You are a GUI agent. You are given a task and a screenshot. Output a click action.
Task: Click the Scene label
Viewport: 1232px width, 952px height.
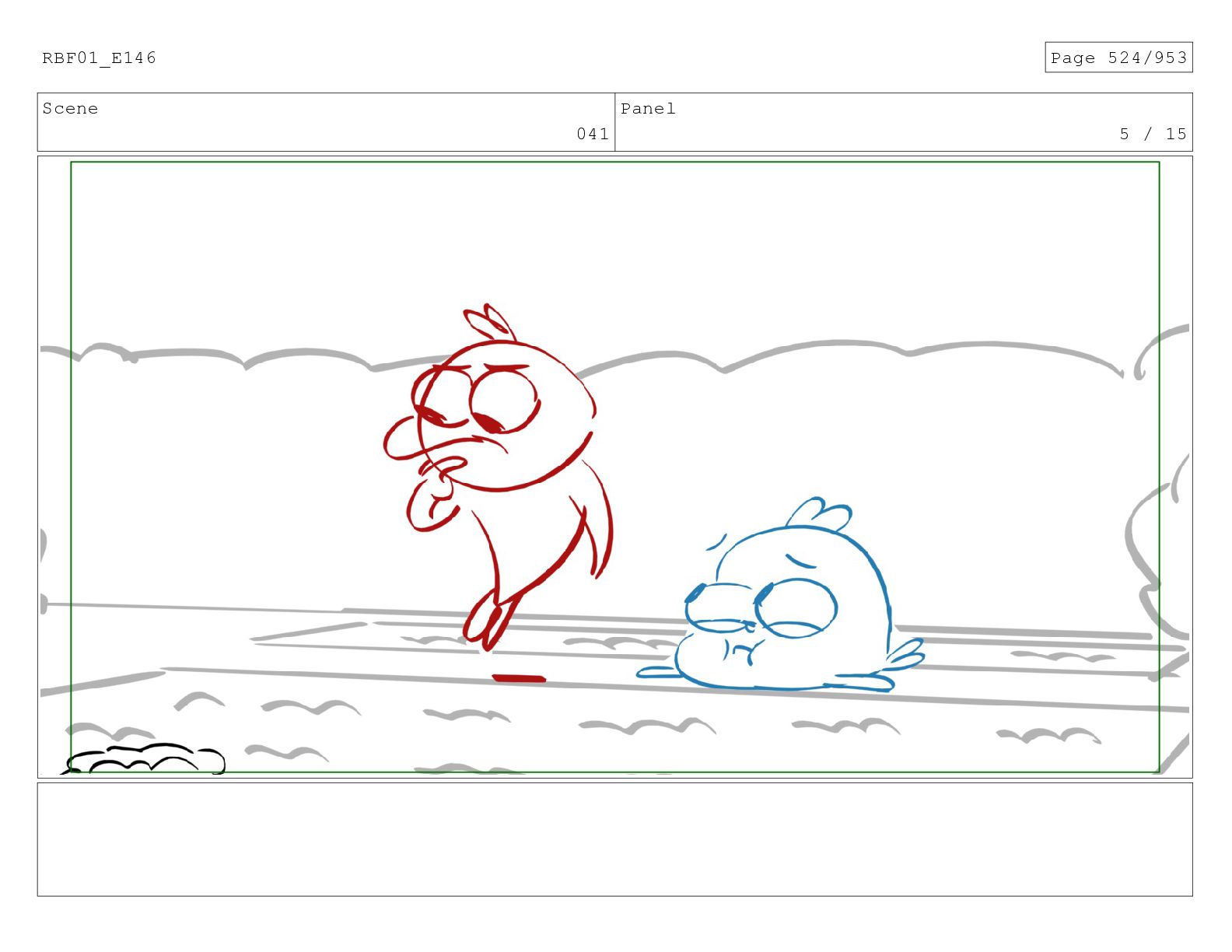(x=70, y=108)
